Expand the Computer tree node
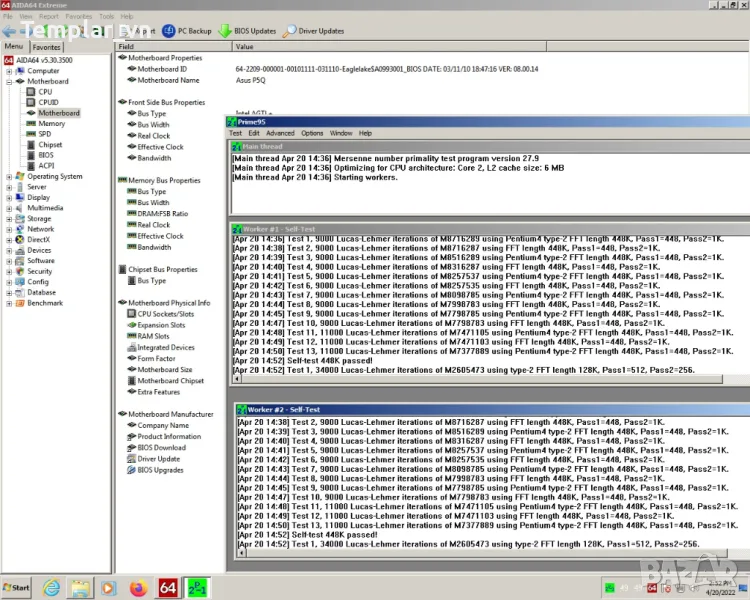The image size is (750, 600). pyautogui.click(x=10, y=71)
